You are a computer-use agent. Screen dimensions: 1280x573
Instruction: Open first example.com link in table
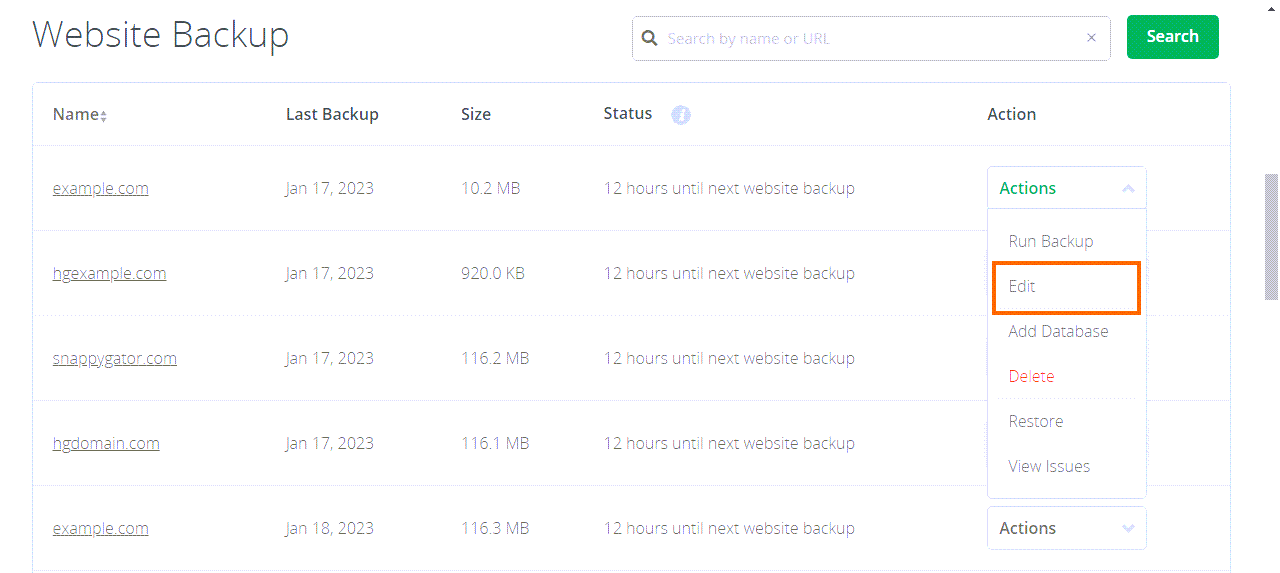coord(100,188)
